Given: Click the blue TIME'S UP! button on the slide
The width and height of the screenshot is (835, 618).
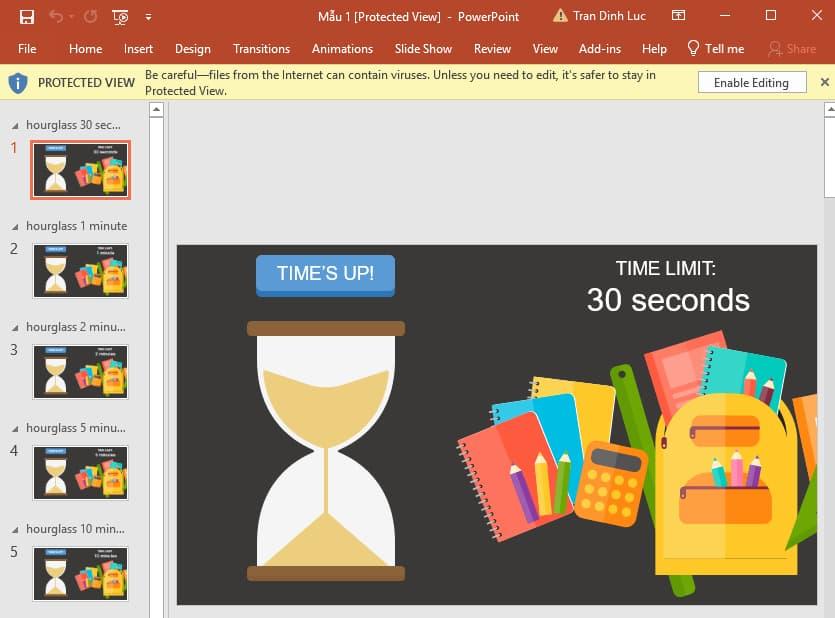Looking at the screenshot, I should coord(325,272).
